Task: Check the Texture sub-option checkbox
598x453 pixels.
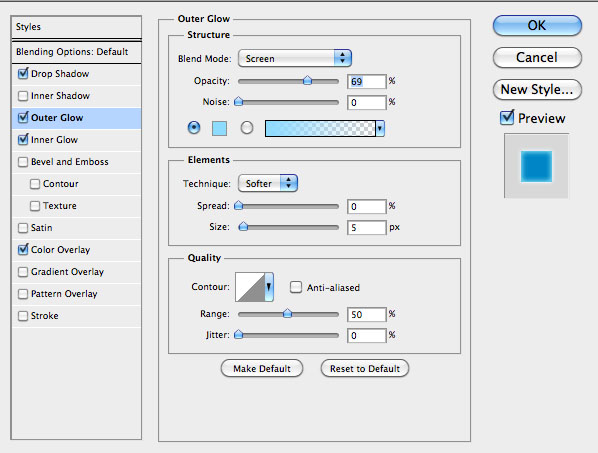Action: coord(35,206)
